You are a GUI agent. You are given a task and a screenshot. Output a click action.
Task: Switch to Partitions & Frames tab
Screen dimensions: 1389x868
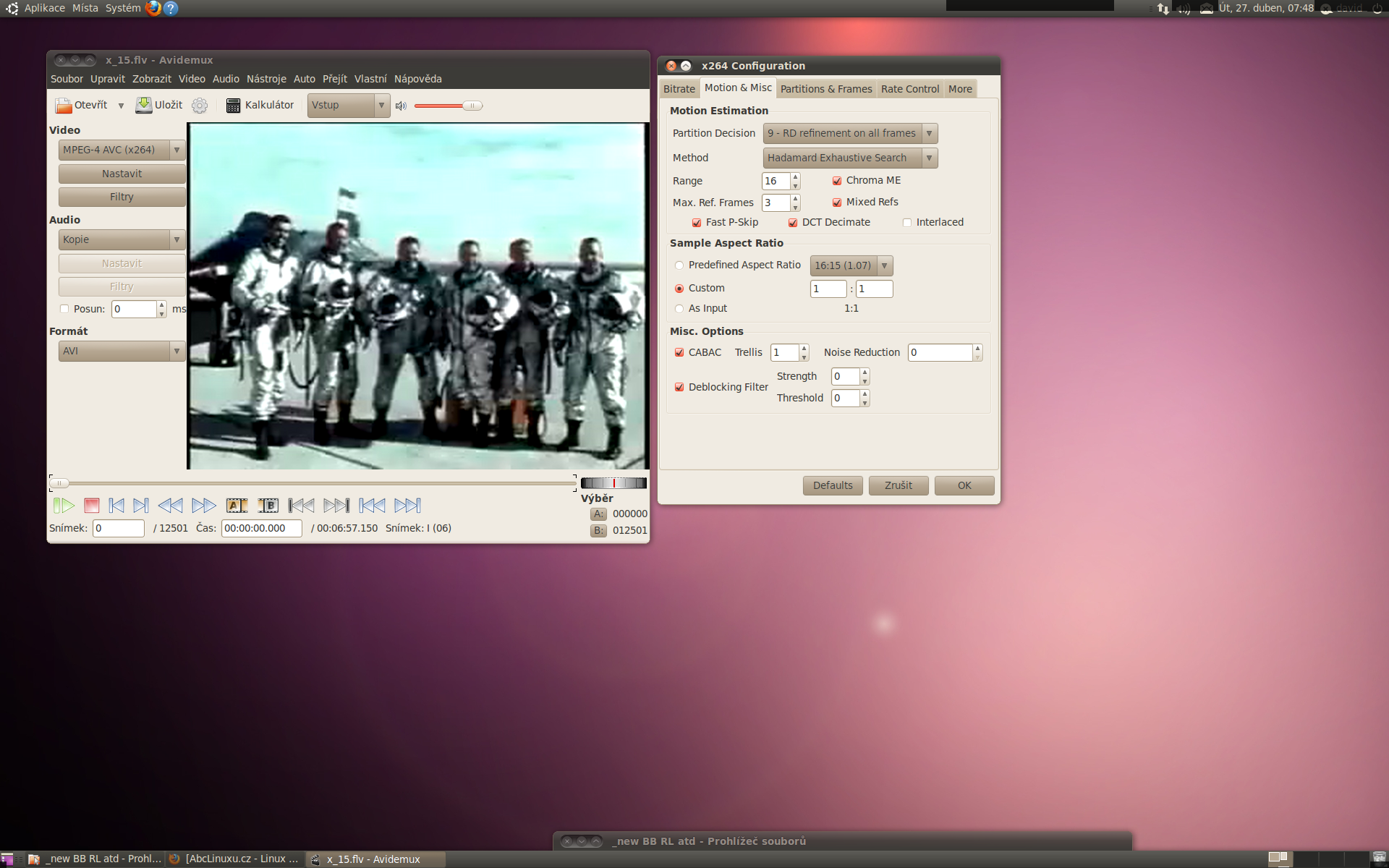tap(826, 89)
